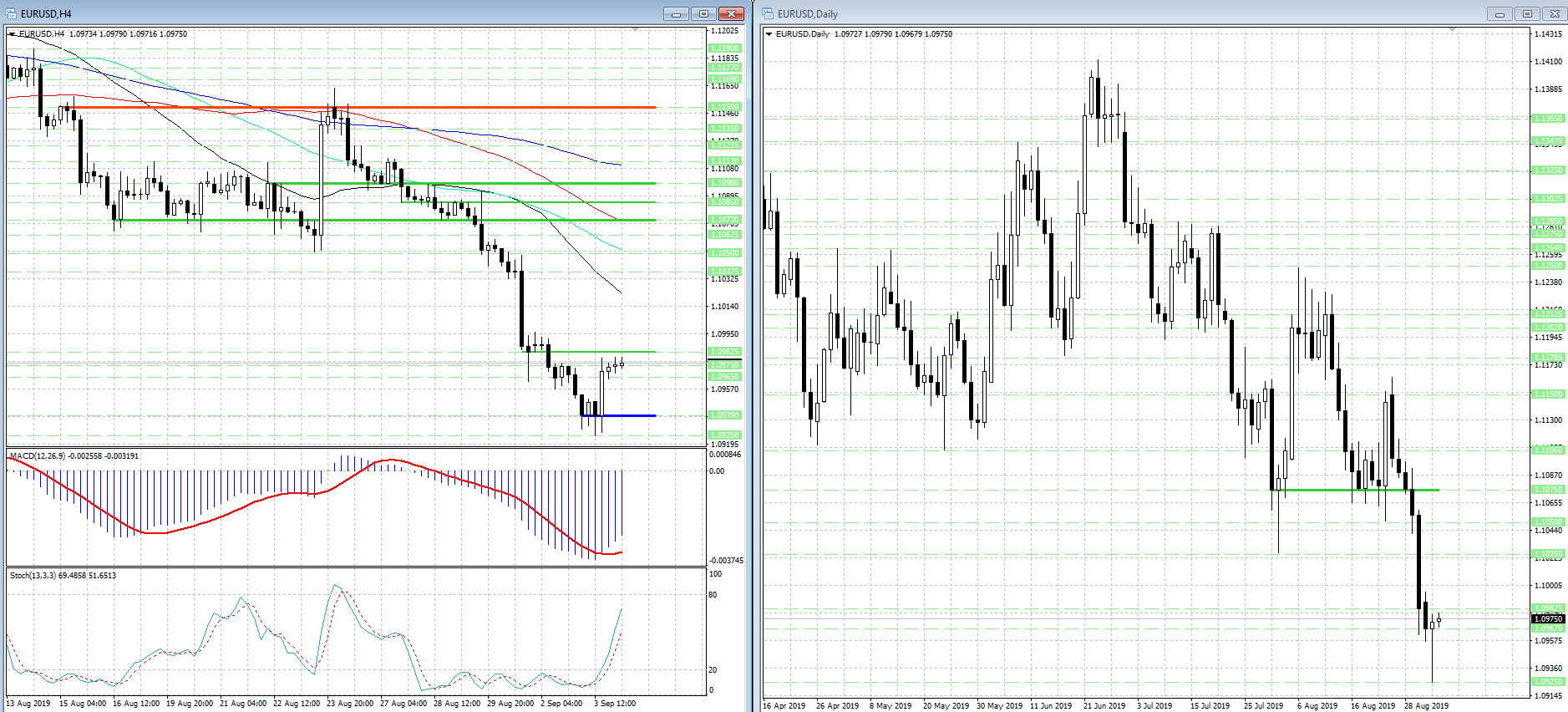Restore the EURUSD,H4 chart window
Screen dimensions: 1568x712
703,14
